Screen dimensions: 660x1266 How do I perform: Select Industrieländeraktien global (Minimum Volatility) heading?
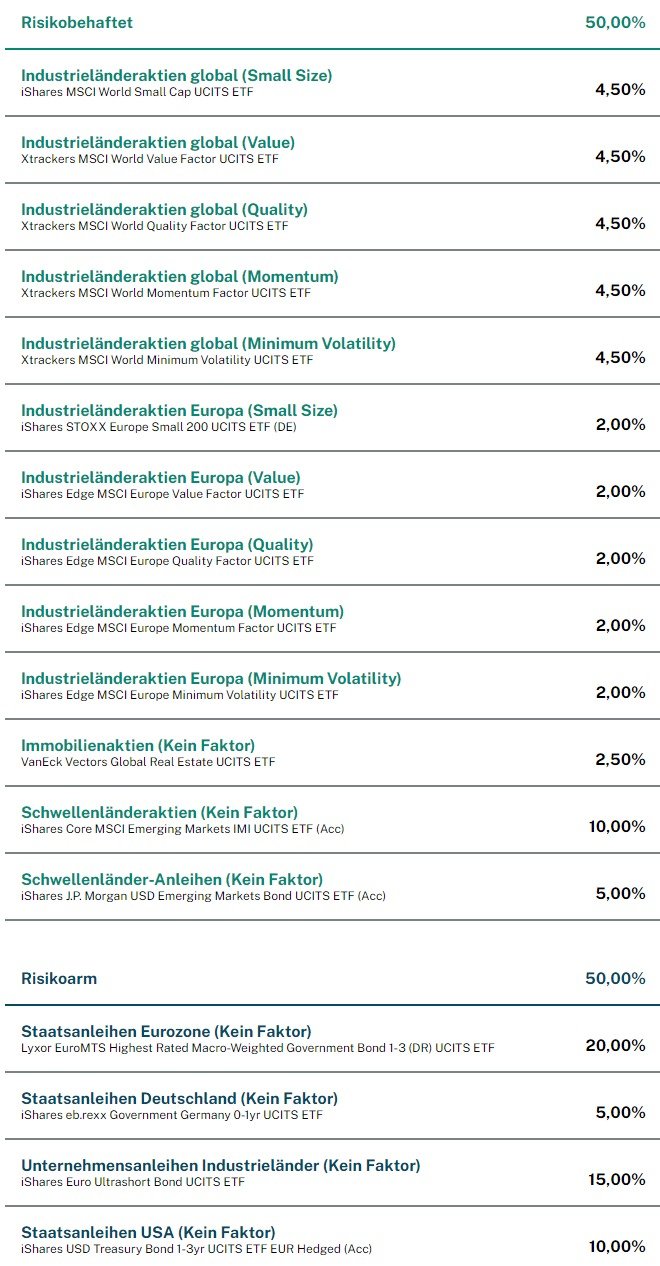coord(208,343)
